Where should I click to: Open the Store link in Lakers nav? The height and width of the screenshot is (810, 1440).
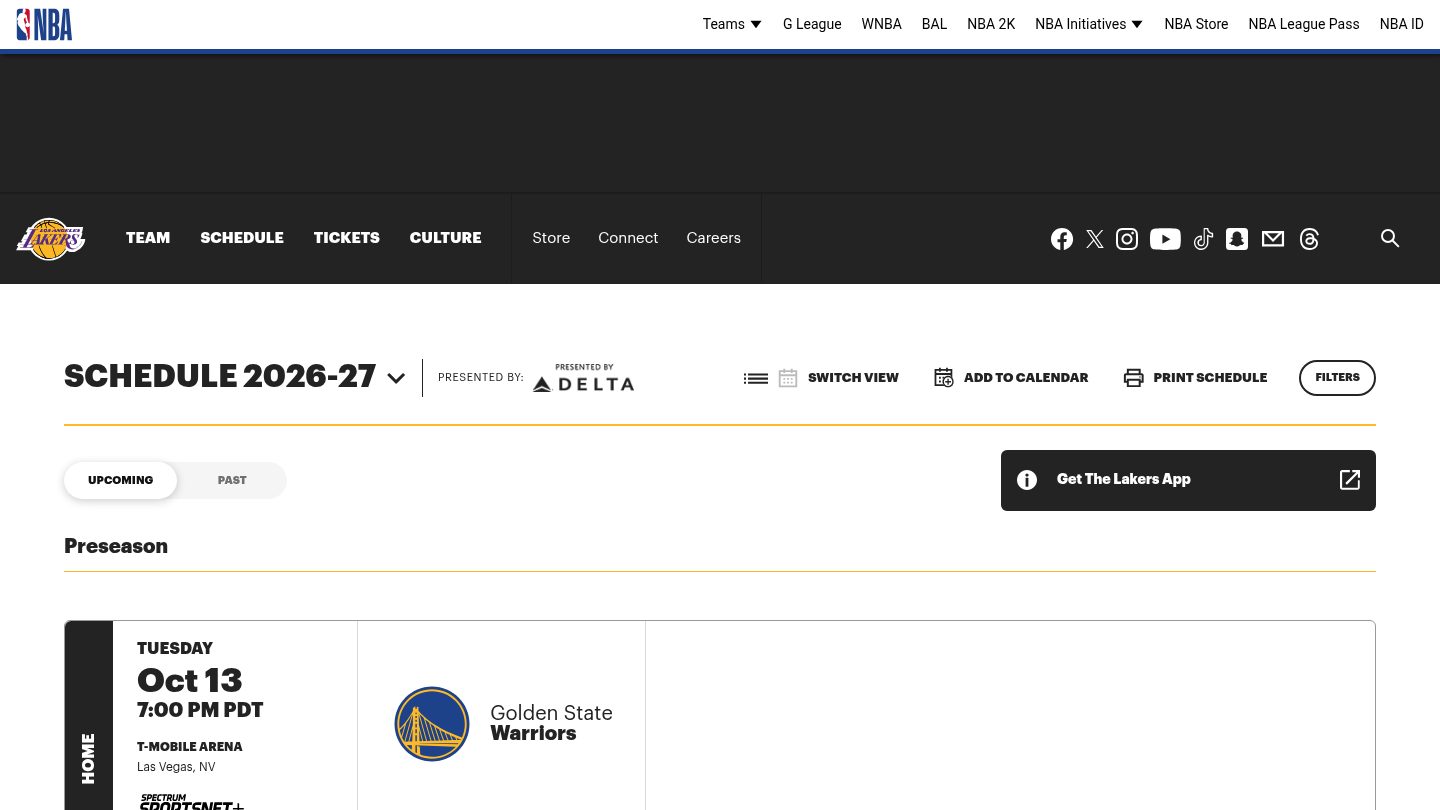point(551,238)
